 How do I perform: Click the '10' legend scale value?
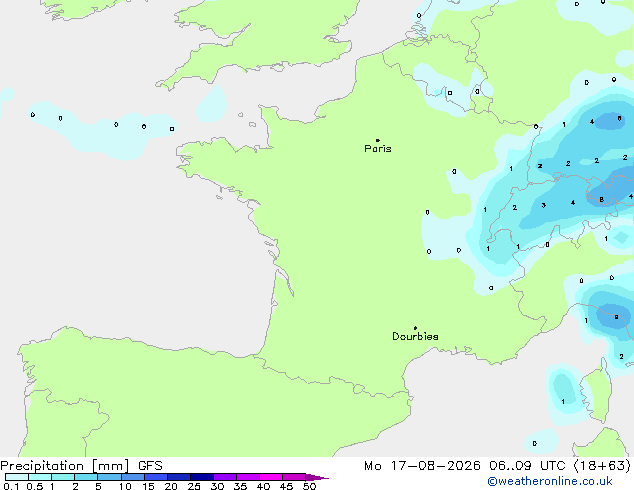pyautogui.click(x=125, y=486)
